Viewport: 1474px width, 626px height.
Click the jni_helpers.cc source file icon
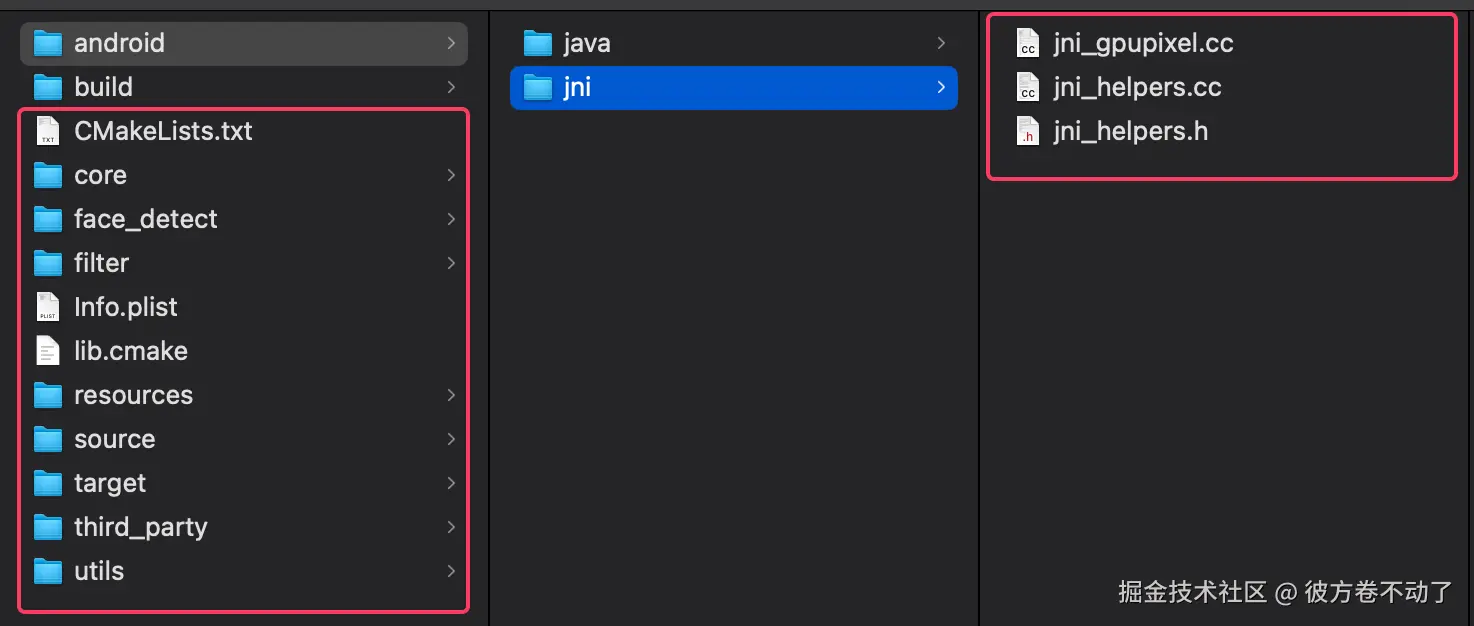pos(1027,87)
